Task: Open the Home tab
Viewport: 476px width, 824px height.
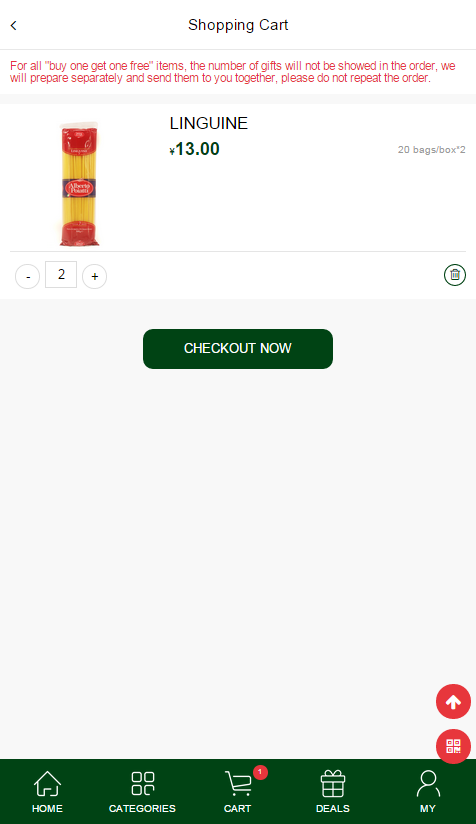Action: pos(47,791)
